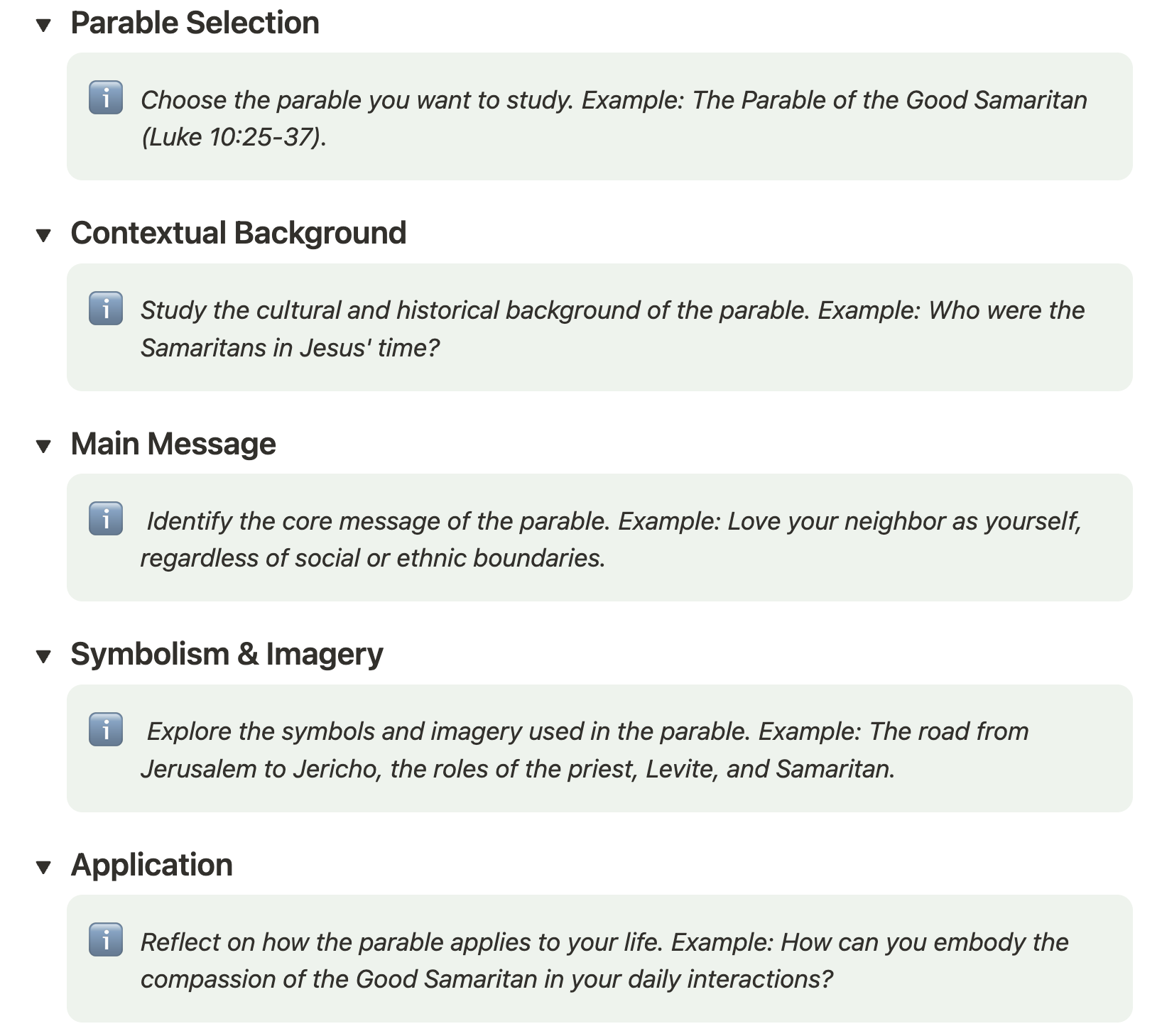Image resolution: width=1162 pixels, height=1036 pixels.
Task: Click the Parable Selection heading
Action: 195,23
